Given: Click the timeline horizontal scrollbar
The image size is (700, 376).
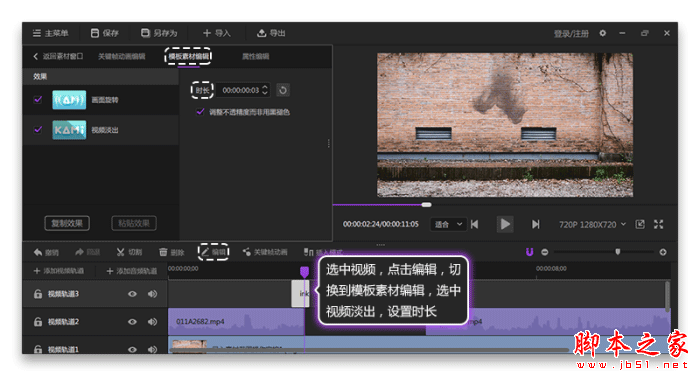Looking at the screenshot, I should point(370,351).
